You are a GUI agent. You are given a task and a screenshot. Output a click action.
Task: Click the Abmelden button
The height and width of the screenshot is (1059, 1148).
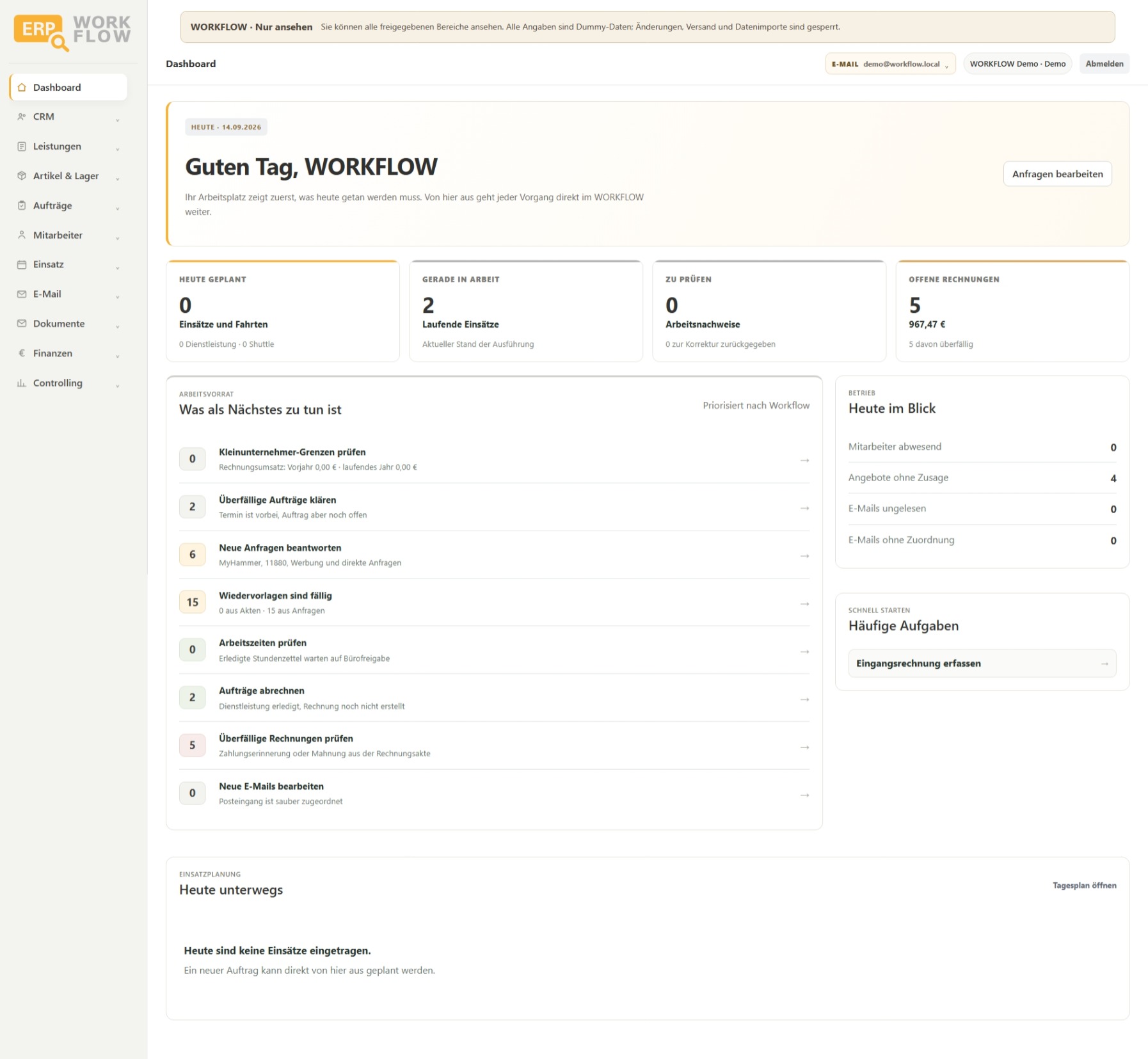(x=1104, y=64)
